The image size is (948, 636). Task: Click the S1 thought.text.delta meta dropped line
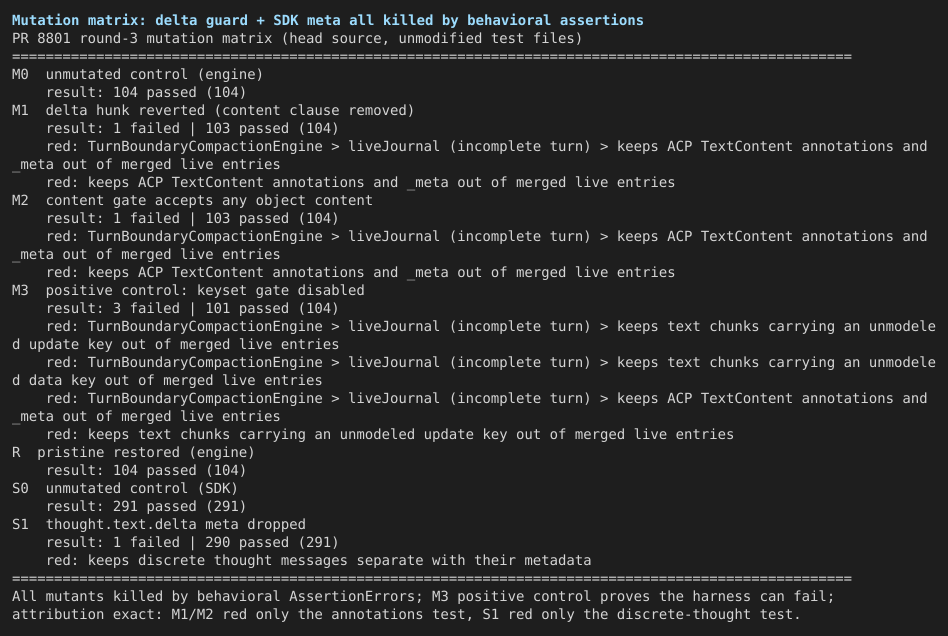[158, 524]
